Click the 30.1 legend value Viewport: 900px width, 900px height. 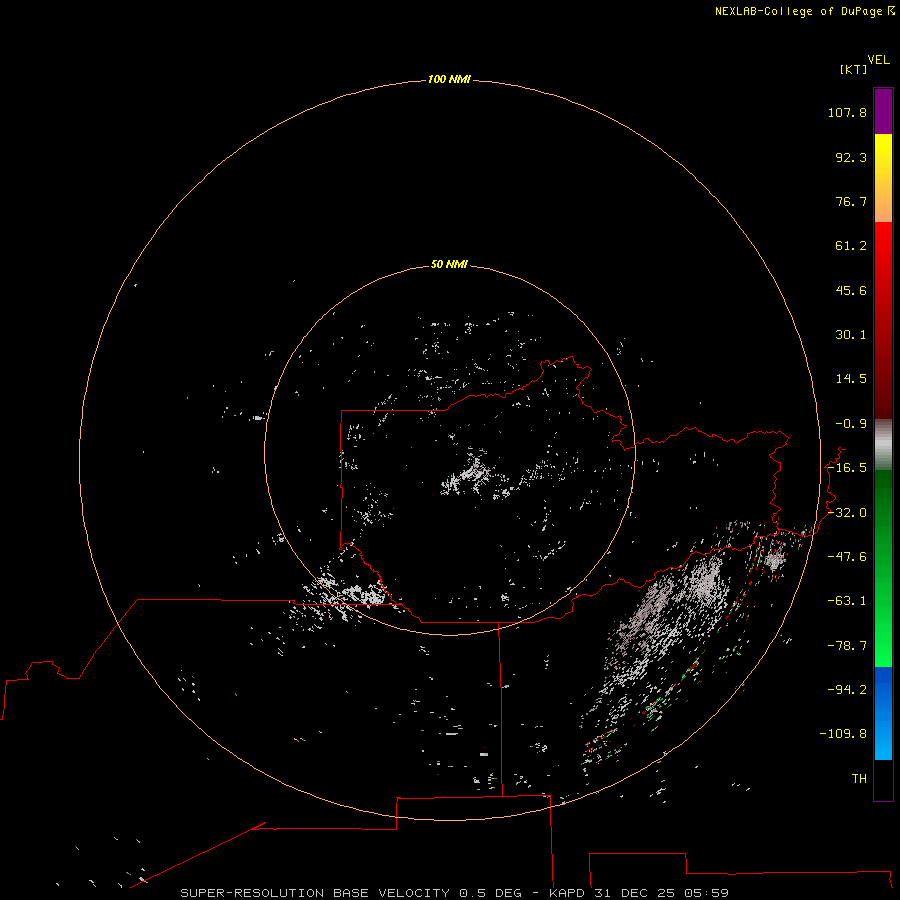tap(851, 335)
